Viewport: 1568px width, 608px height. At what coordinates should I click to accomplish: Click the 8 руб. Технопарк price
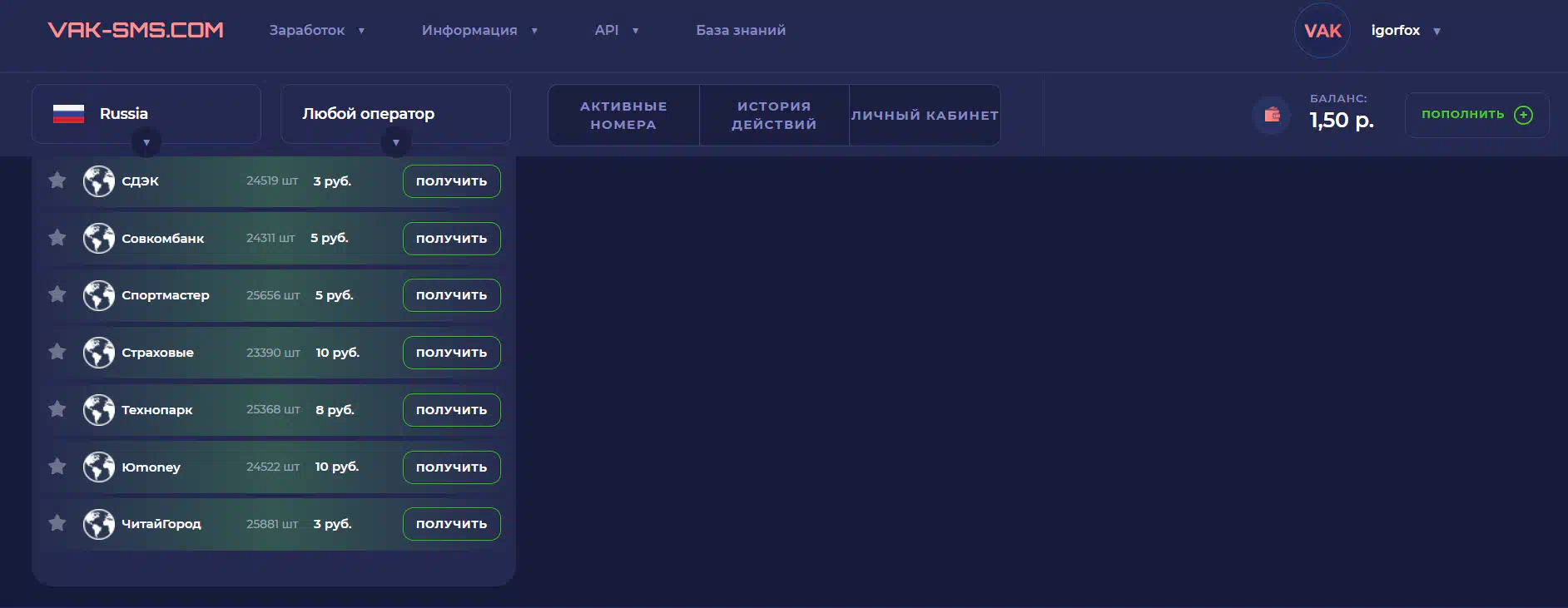(335, 409)
